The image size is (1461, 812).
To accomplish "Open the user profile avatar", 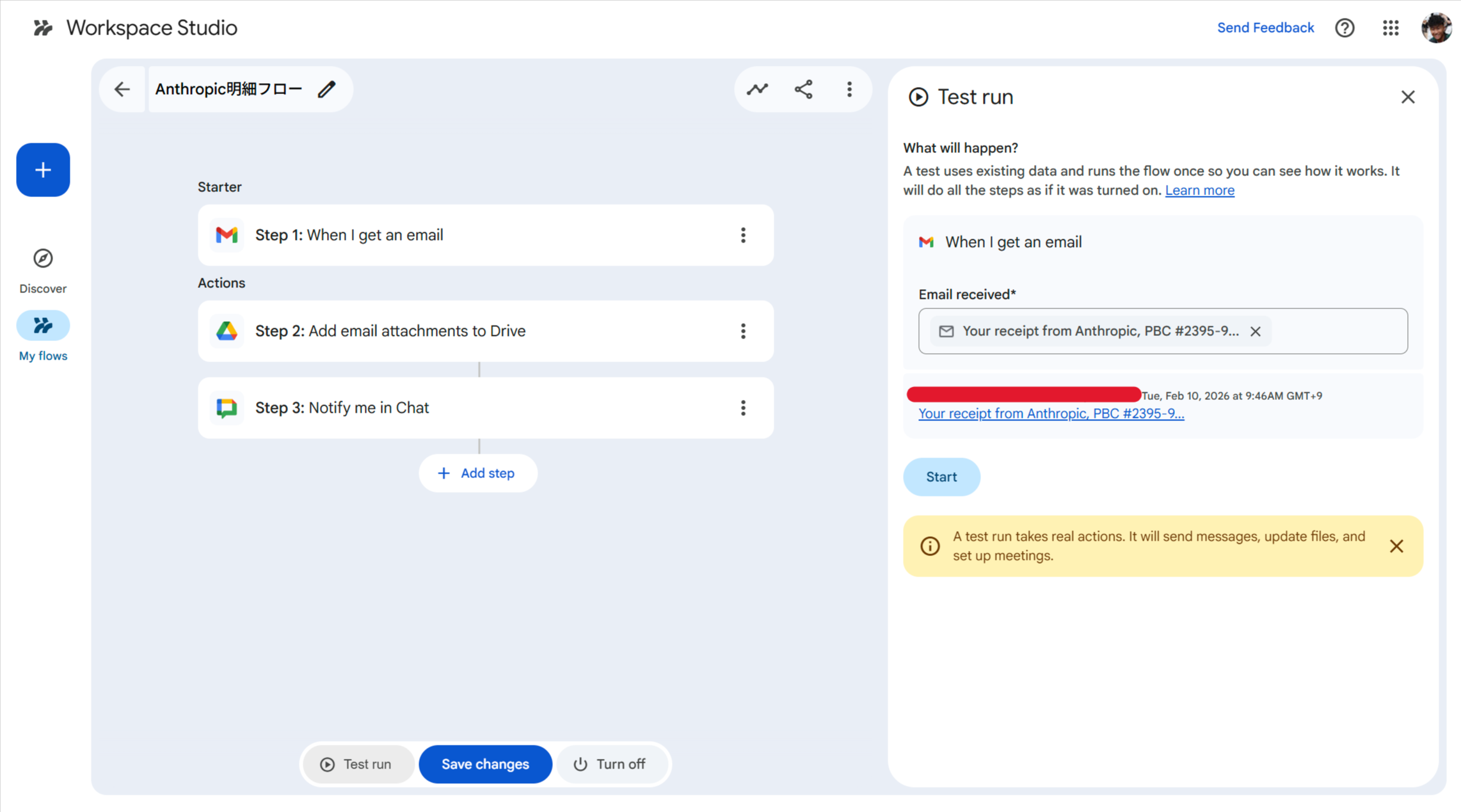I will coord(1435,28).
